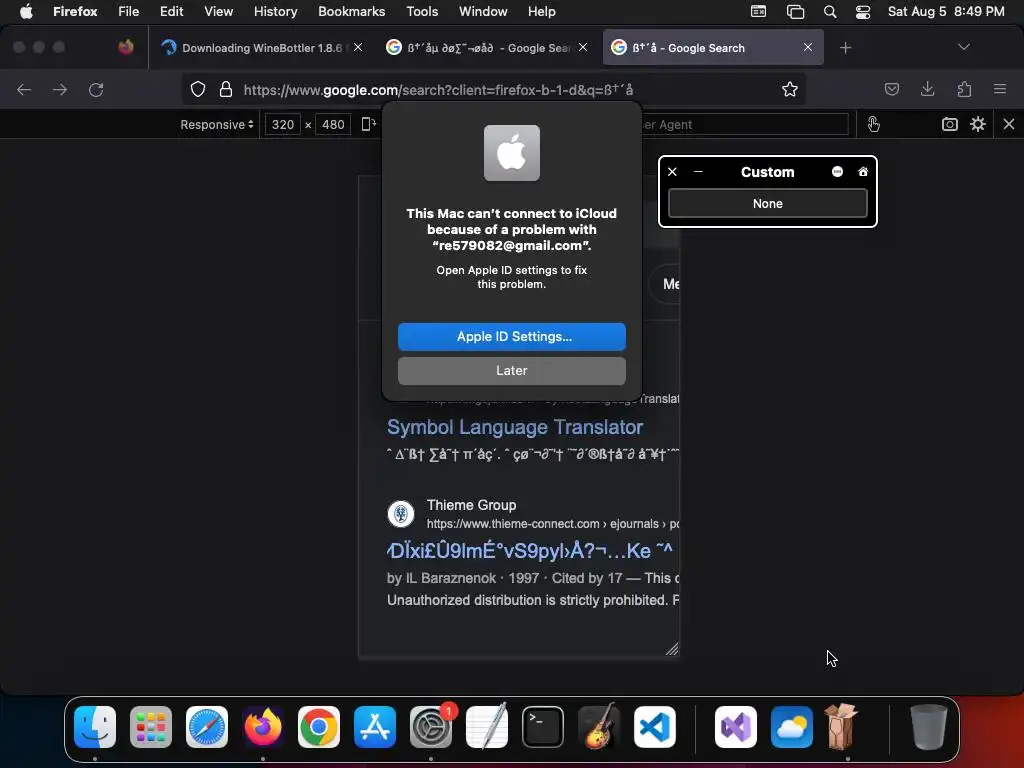The height and width of the screenshot is (768, 1024).
Task: Open the Thieme Group garbled title link
Action: tap(530, 551)
